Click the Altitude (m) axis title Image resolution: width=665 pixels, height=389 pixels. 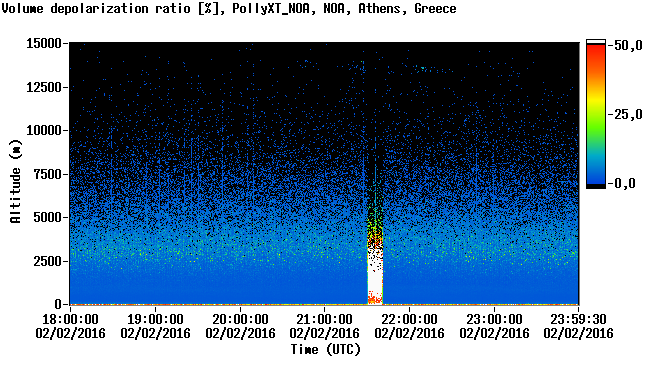[16, 181]
